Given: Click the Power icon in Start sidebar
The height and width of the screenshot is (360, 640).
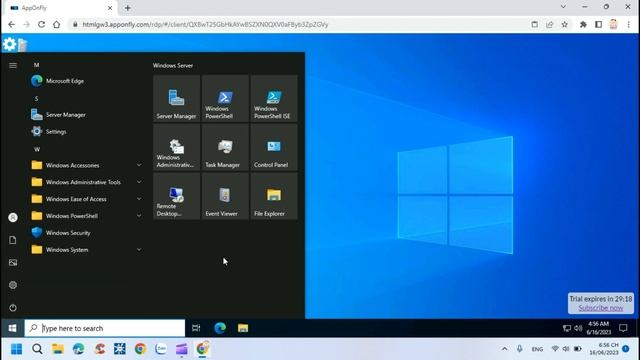Looking at the screenshot, I should [x=13, y=308].
